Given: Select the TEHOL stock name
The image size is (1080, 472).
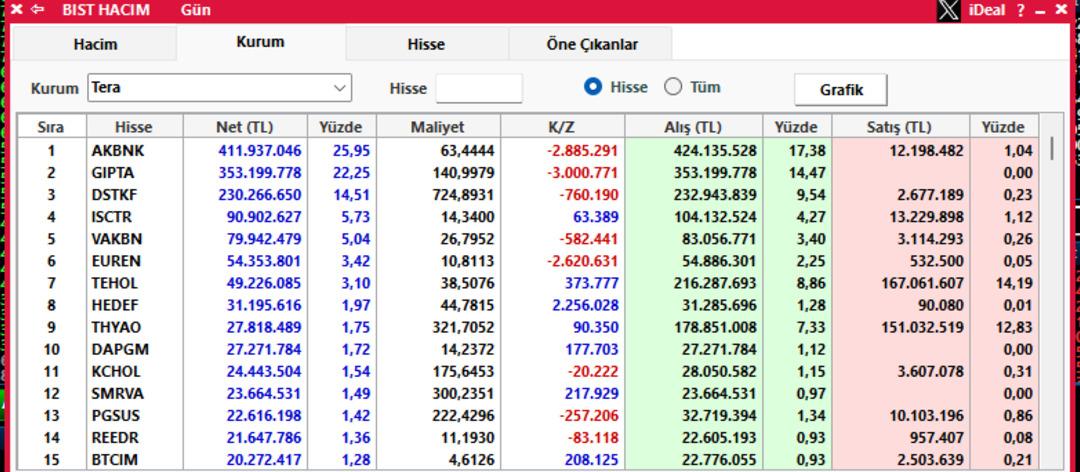Looking at the screenshot, I should [x=114, y=283].
